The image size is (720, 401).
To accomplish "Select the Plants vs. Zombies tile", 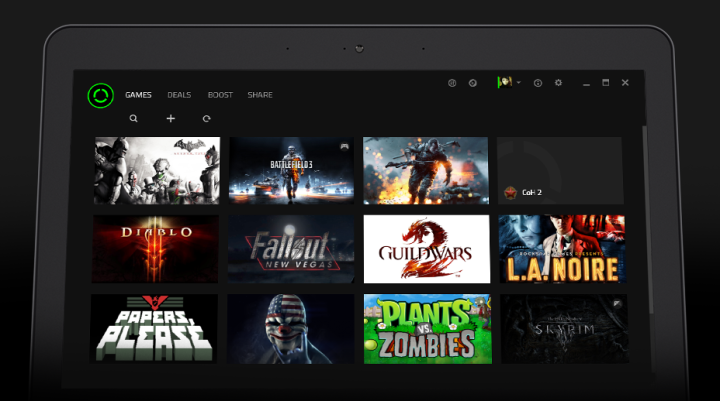I will 428,329.
